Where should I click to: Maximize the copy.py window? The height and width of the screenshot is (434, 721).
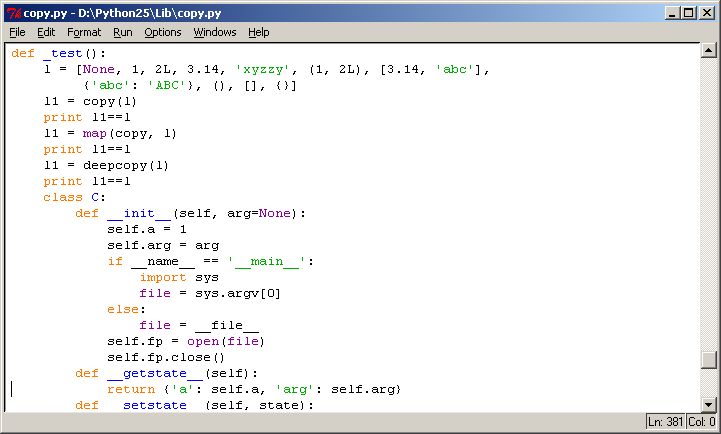point(688,13)
